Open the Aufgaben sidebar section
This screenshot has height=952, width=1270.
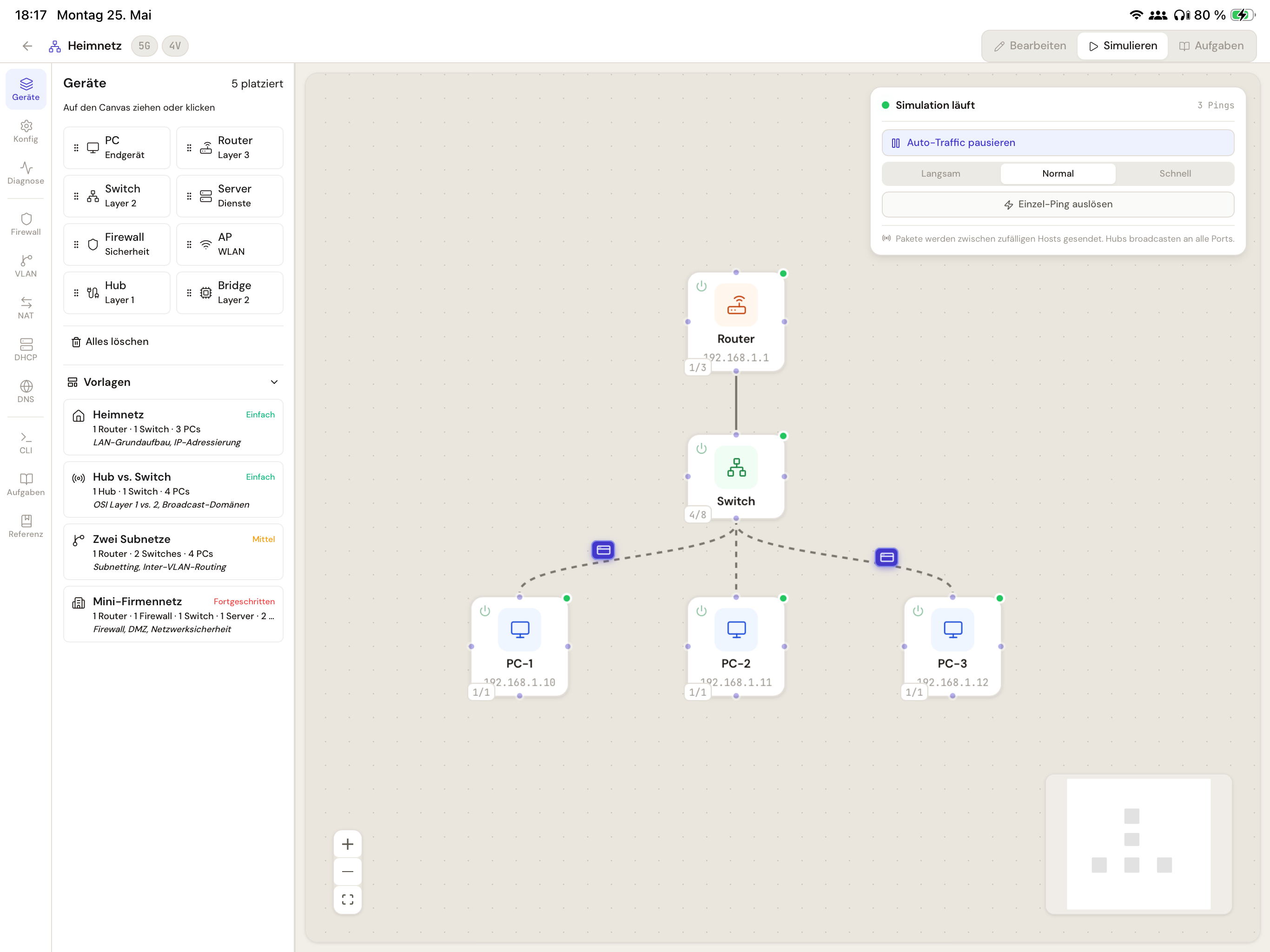coord(26,485)
